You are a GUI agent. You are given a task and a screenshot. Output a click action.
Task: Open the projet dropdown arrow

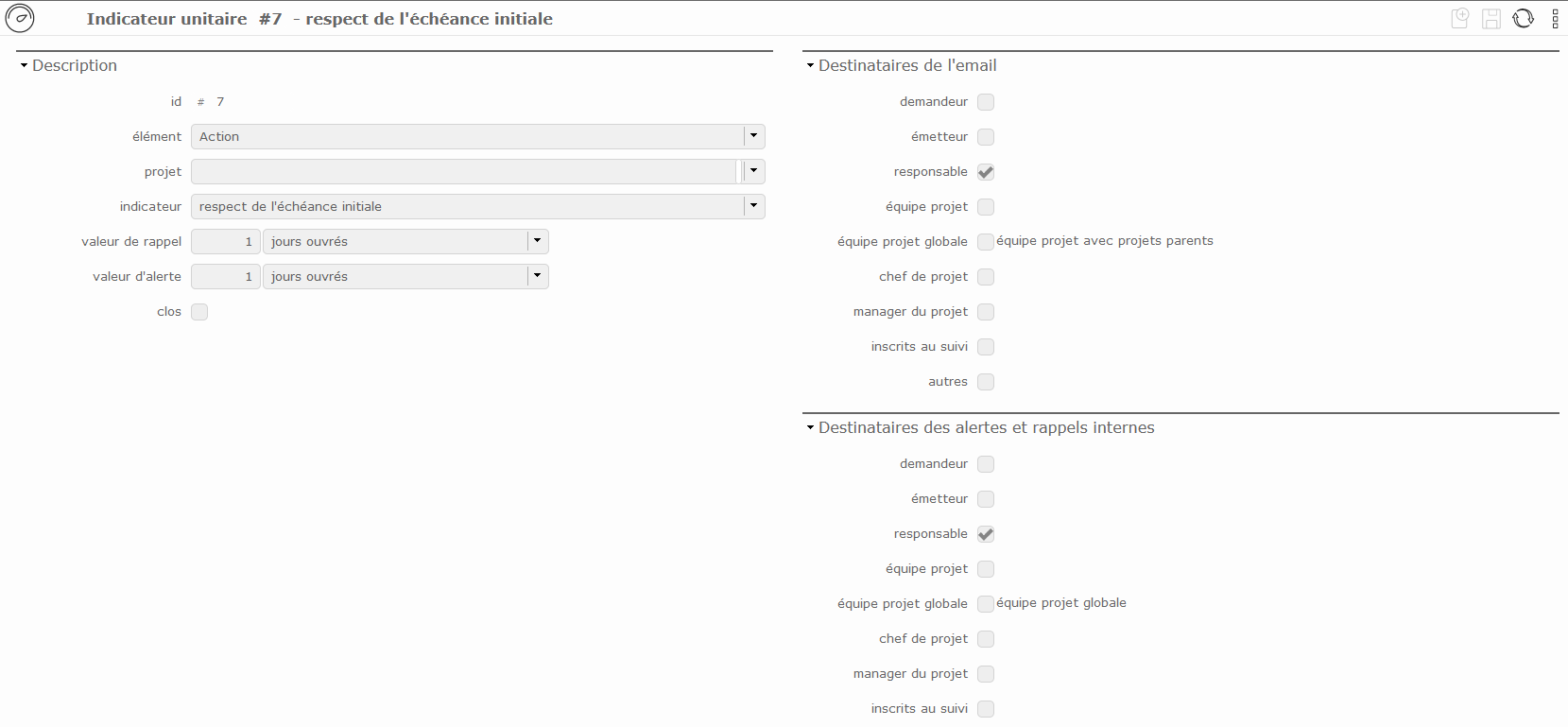[x=753, y=171]
